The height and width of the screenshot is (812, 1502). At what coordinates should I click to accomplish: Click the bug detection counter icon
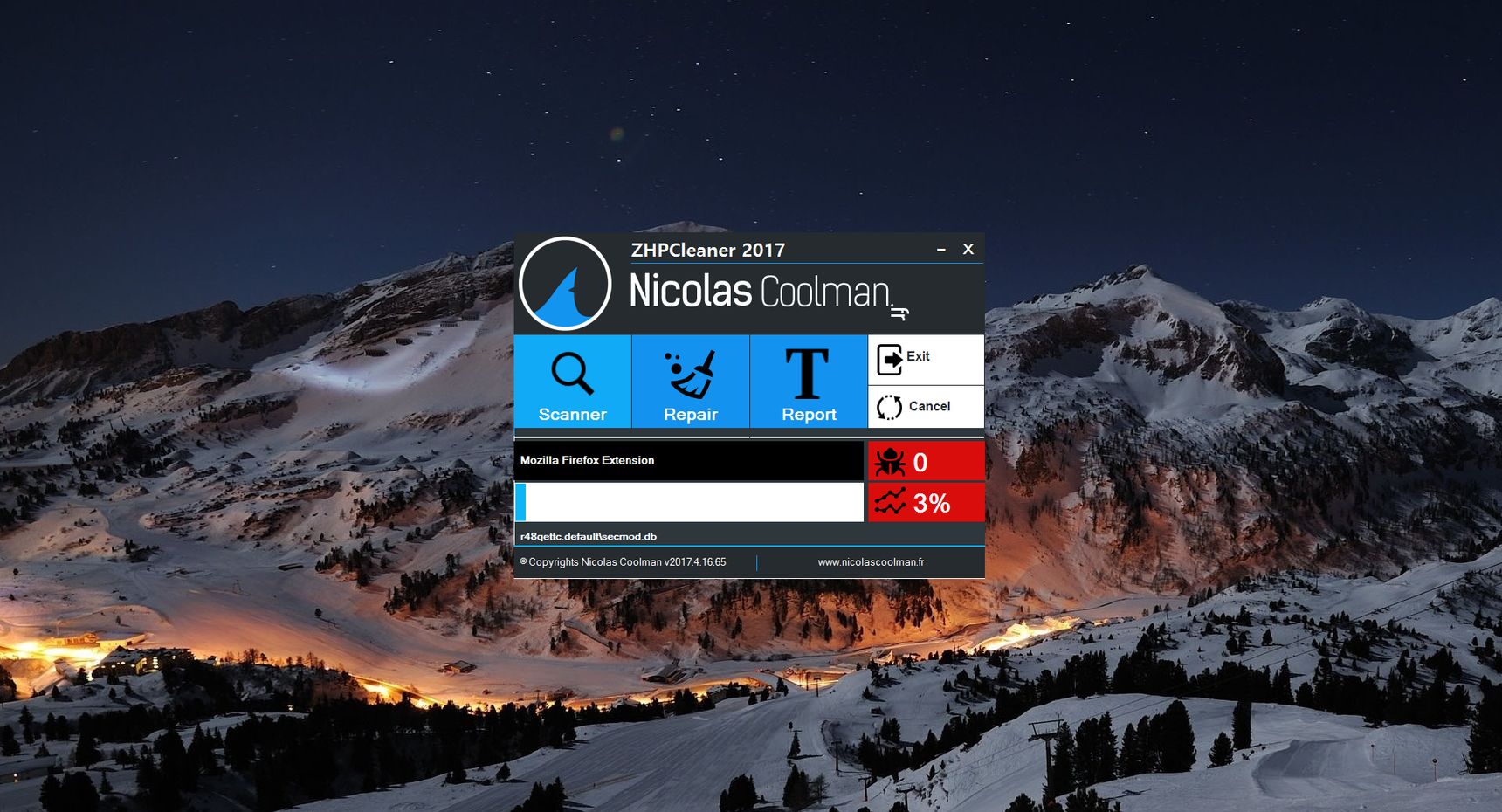coord(890,461)
